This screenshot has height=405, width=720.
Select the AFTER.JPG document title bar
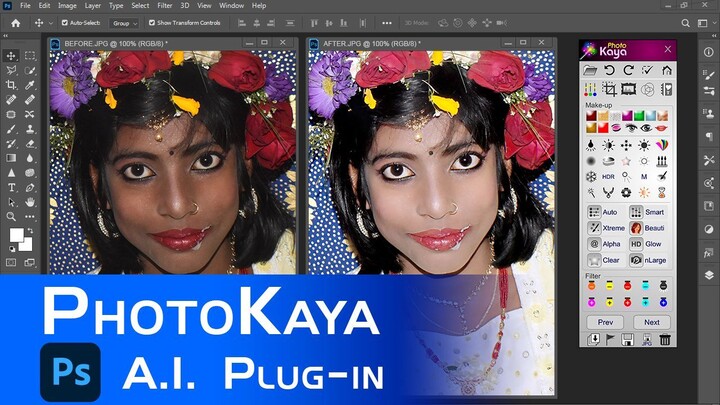[x=432, y=43]
